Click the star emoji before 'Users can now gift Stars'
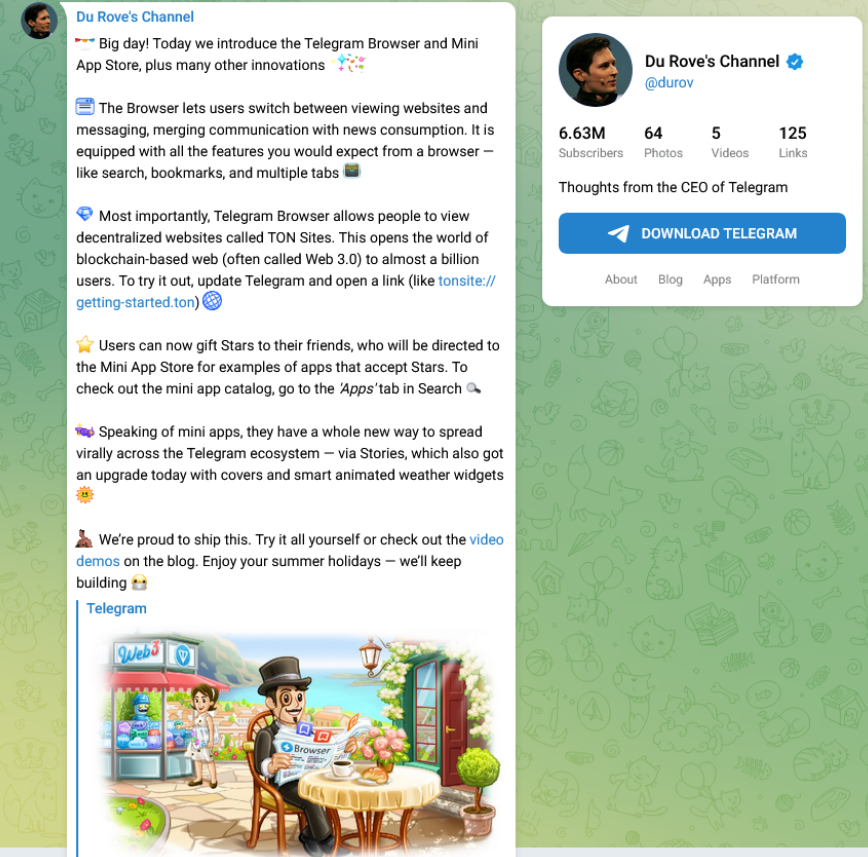Viewport: 868px width, 857px height. click(85, 344)
